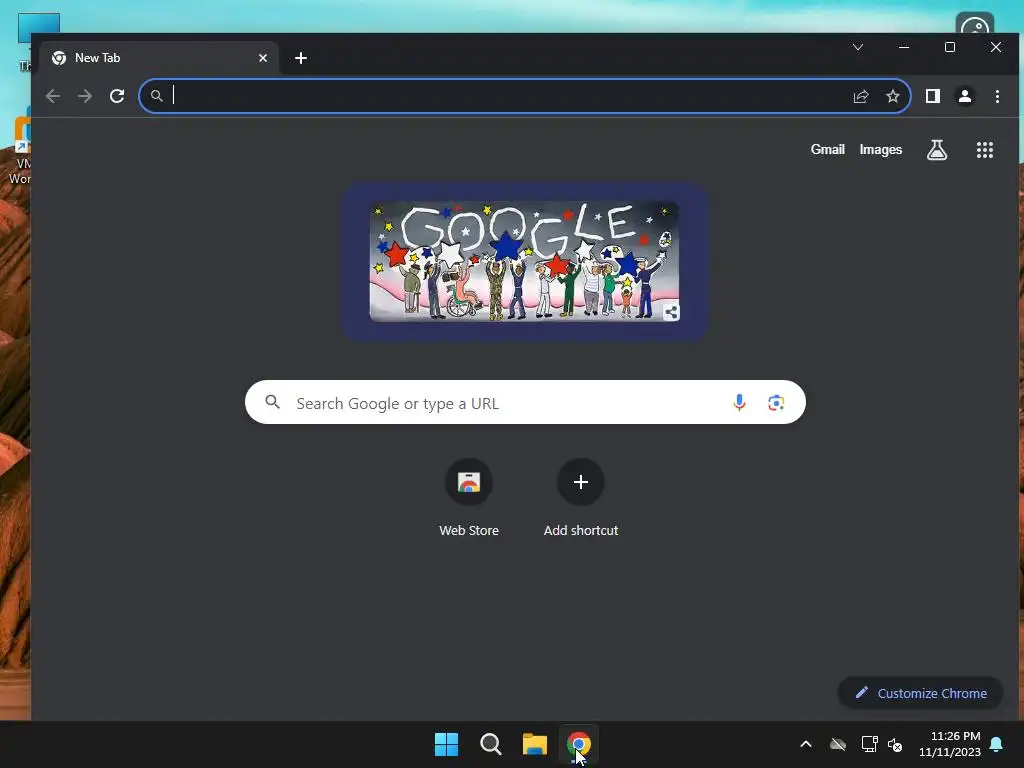
Task: Open Chrome three-dot menu
Action: tap(997, 96)
